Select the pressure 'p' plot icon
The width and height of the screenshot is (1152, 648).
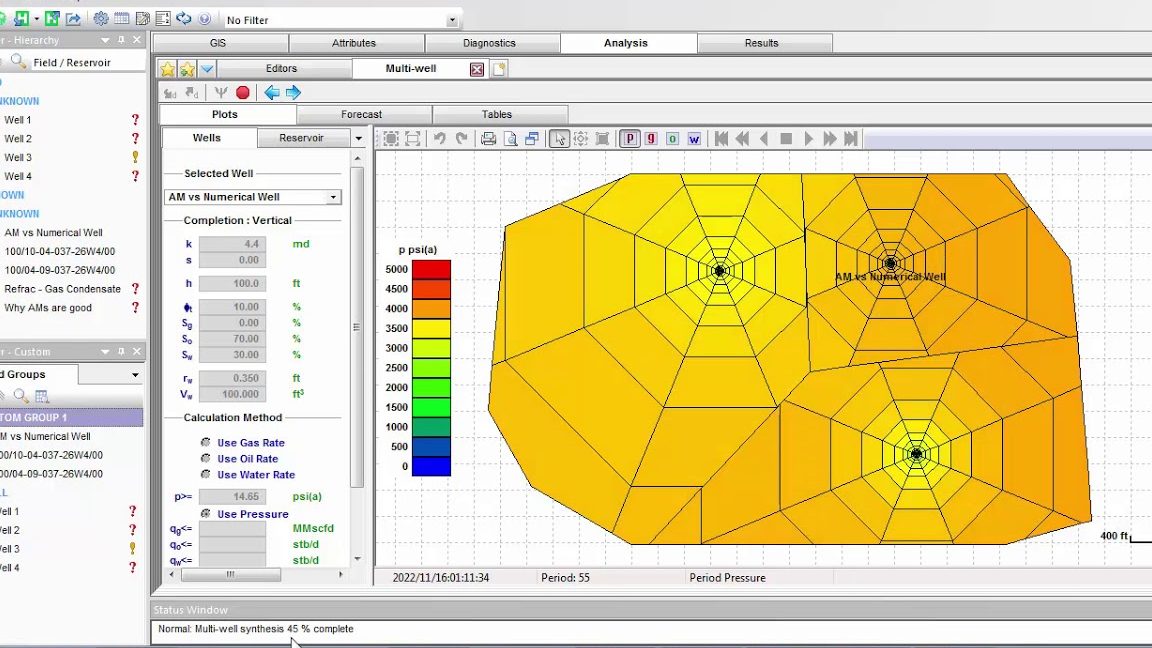click(x=629, y=139)
